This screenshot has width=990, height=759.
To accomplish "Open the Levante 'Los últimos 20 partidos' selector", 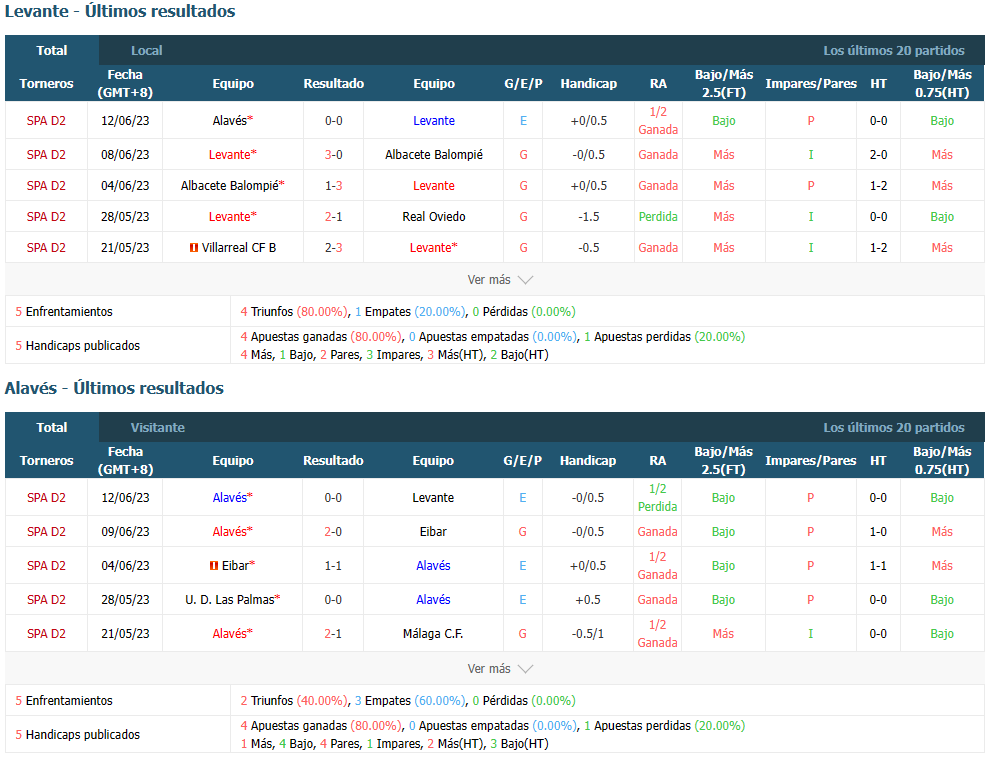I will click(x=893, y=51).
